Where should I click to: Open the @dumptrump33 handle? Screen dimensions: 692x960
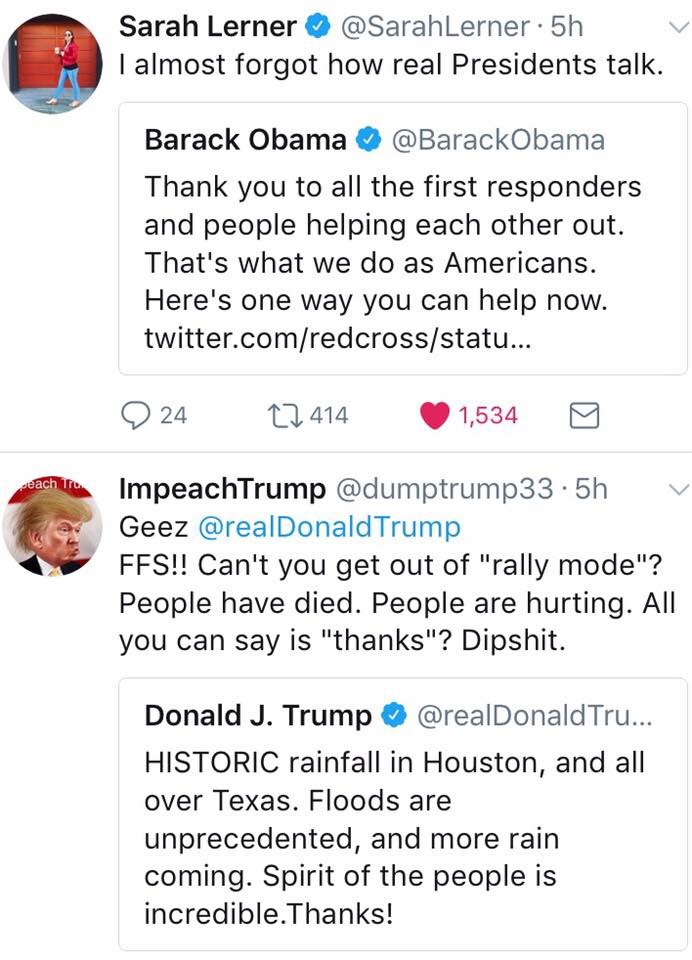coord(444,489)
